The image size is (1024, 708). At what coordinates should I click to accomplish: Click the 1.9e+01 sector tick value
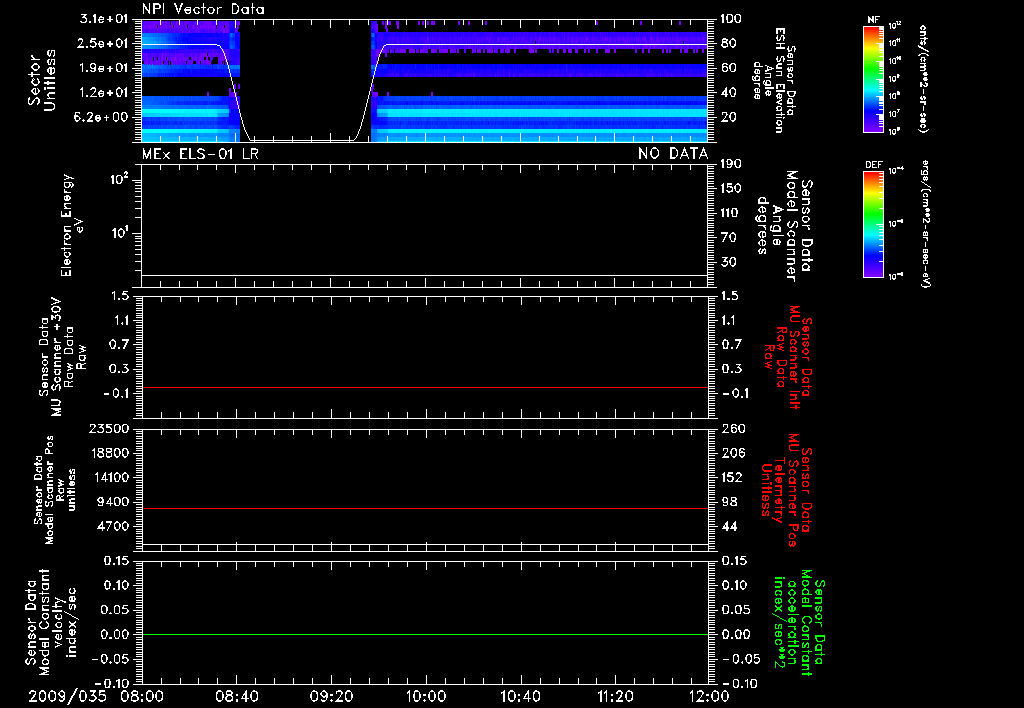[x=103, y=68]
